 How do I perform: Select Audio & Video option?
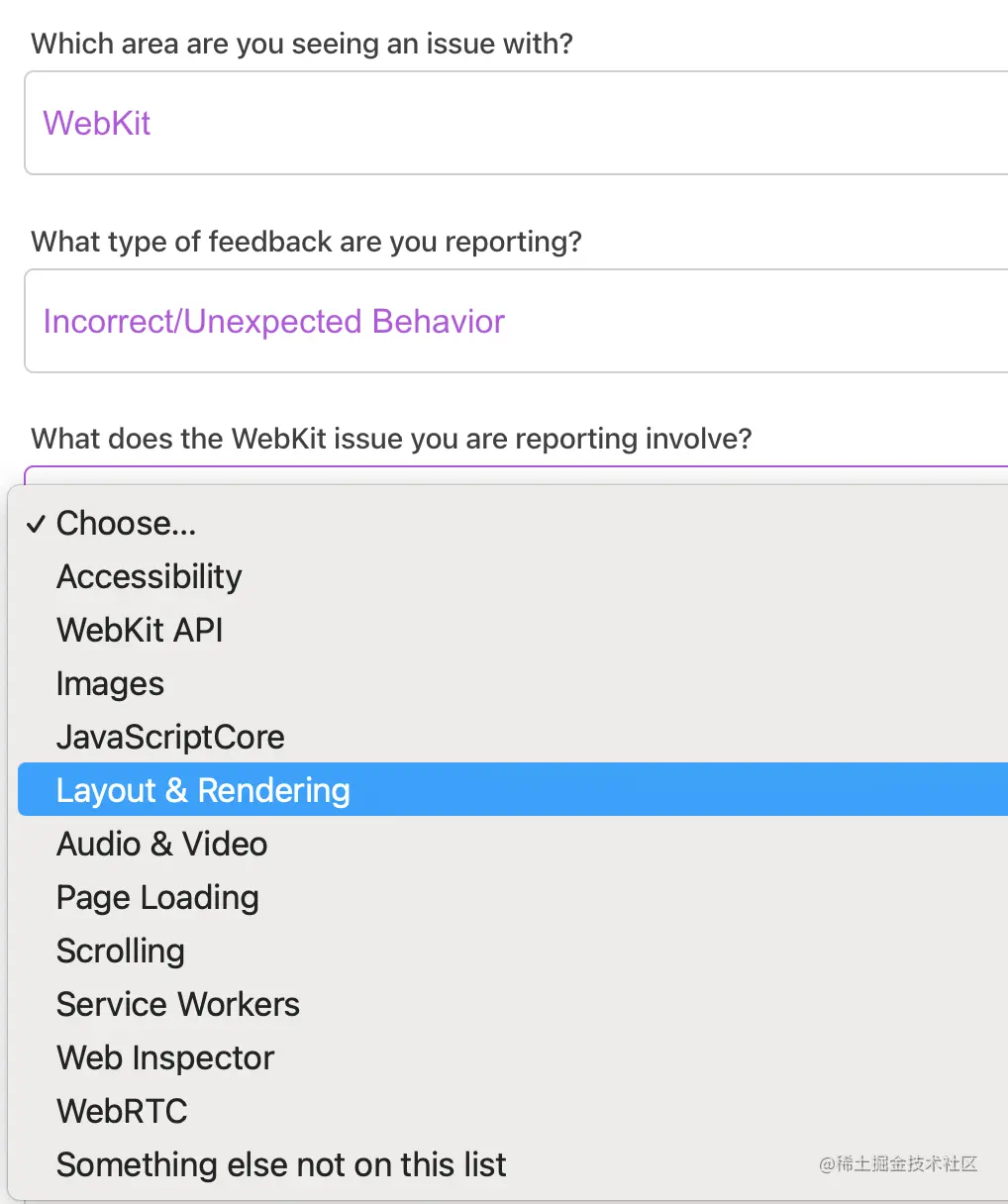click(x=161, y=844)
